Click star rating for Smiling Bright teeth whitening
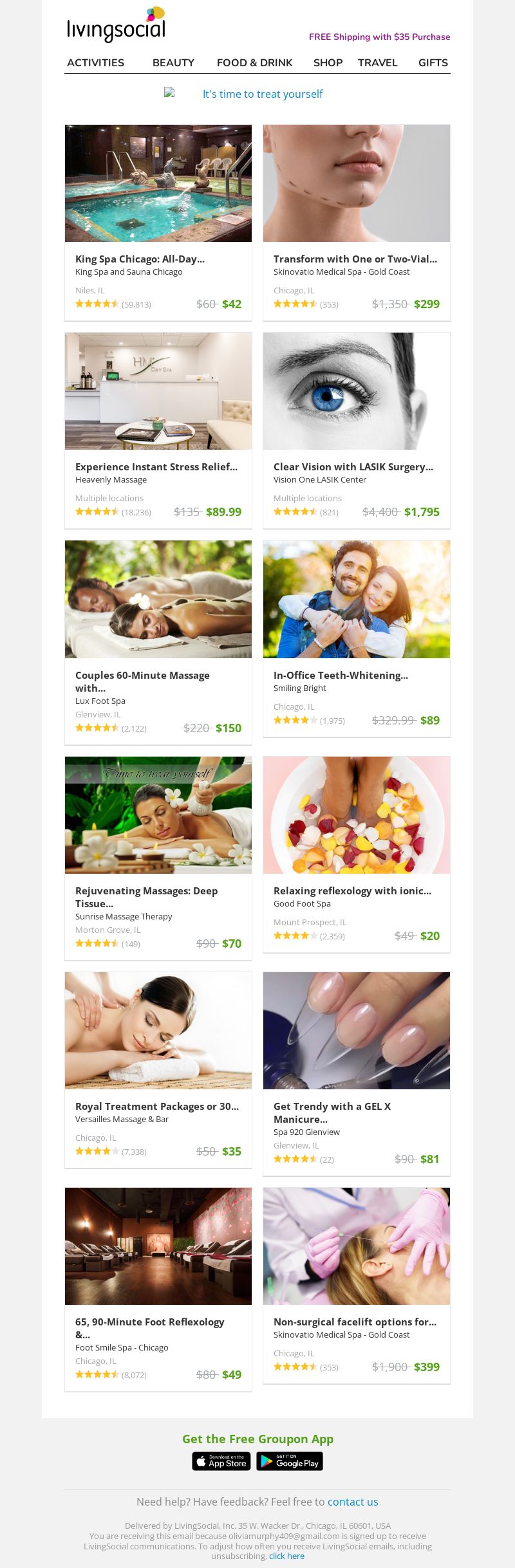Screen dimensions: 515x1568 tap(295, 720)
